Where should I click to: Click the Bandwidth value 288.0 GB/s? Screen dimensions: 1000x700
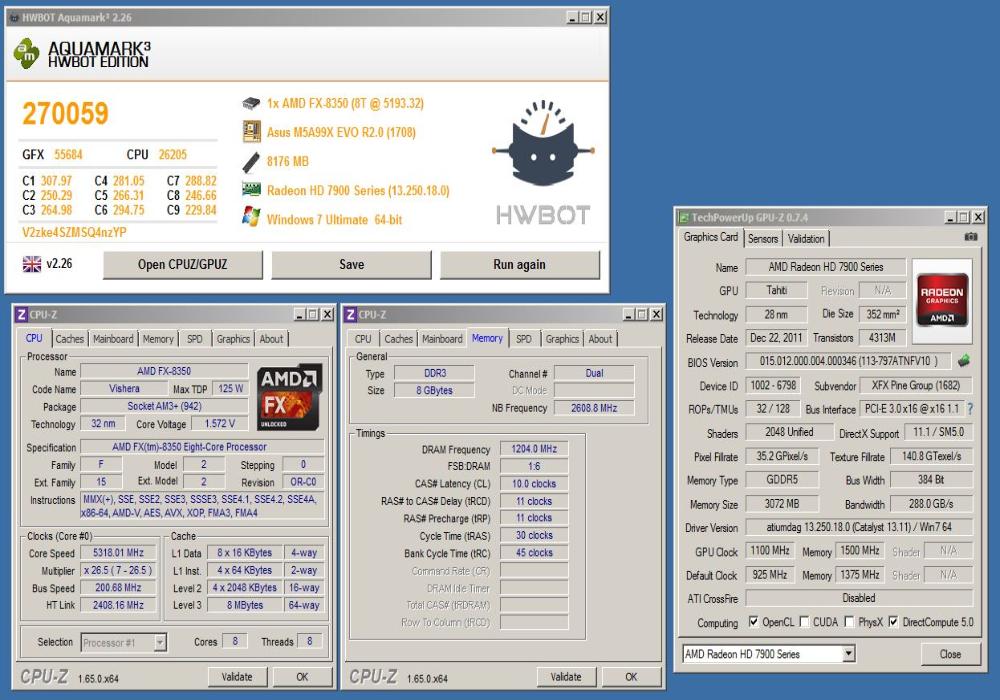[x=931, y=504]
